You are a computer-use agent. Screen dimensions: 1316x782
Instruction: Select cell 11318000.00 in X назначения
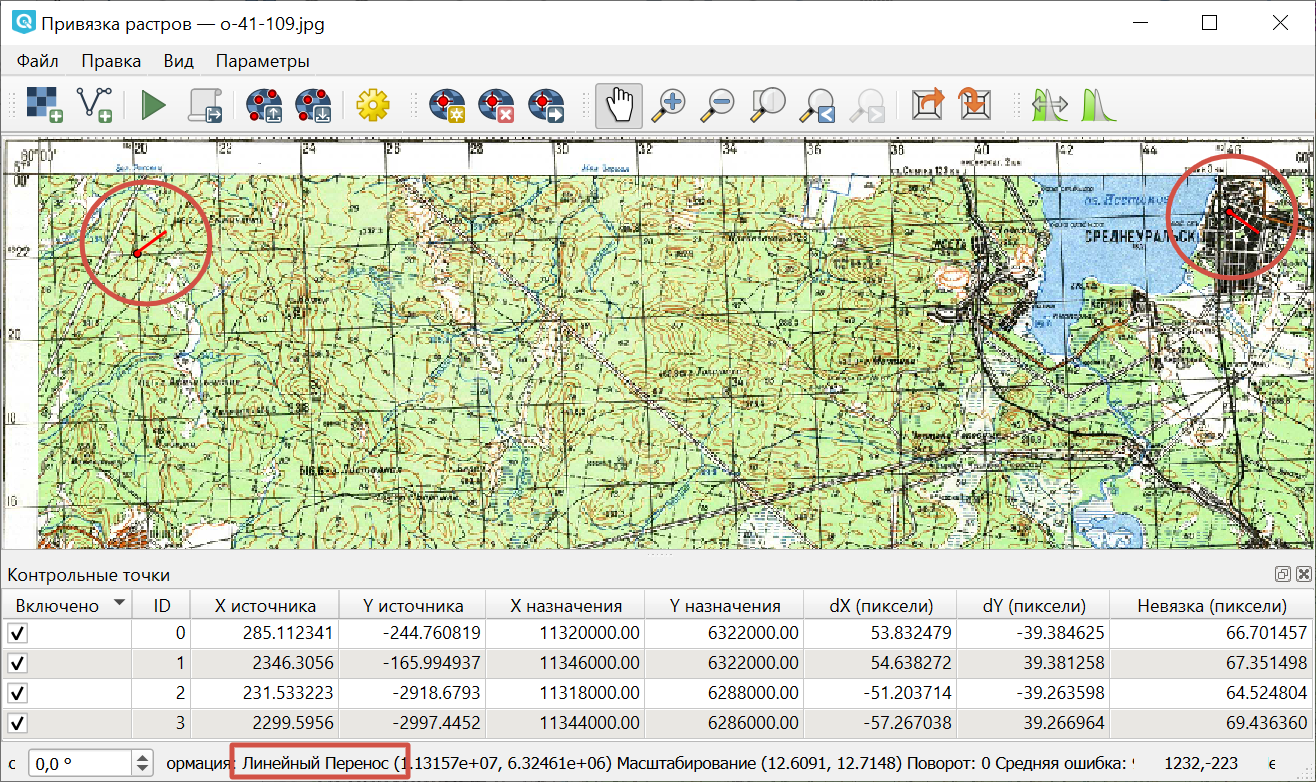click(x=566, y=692)
